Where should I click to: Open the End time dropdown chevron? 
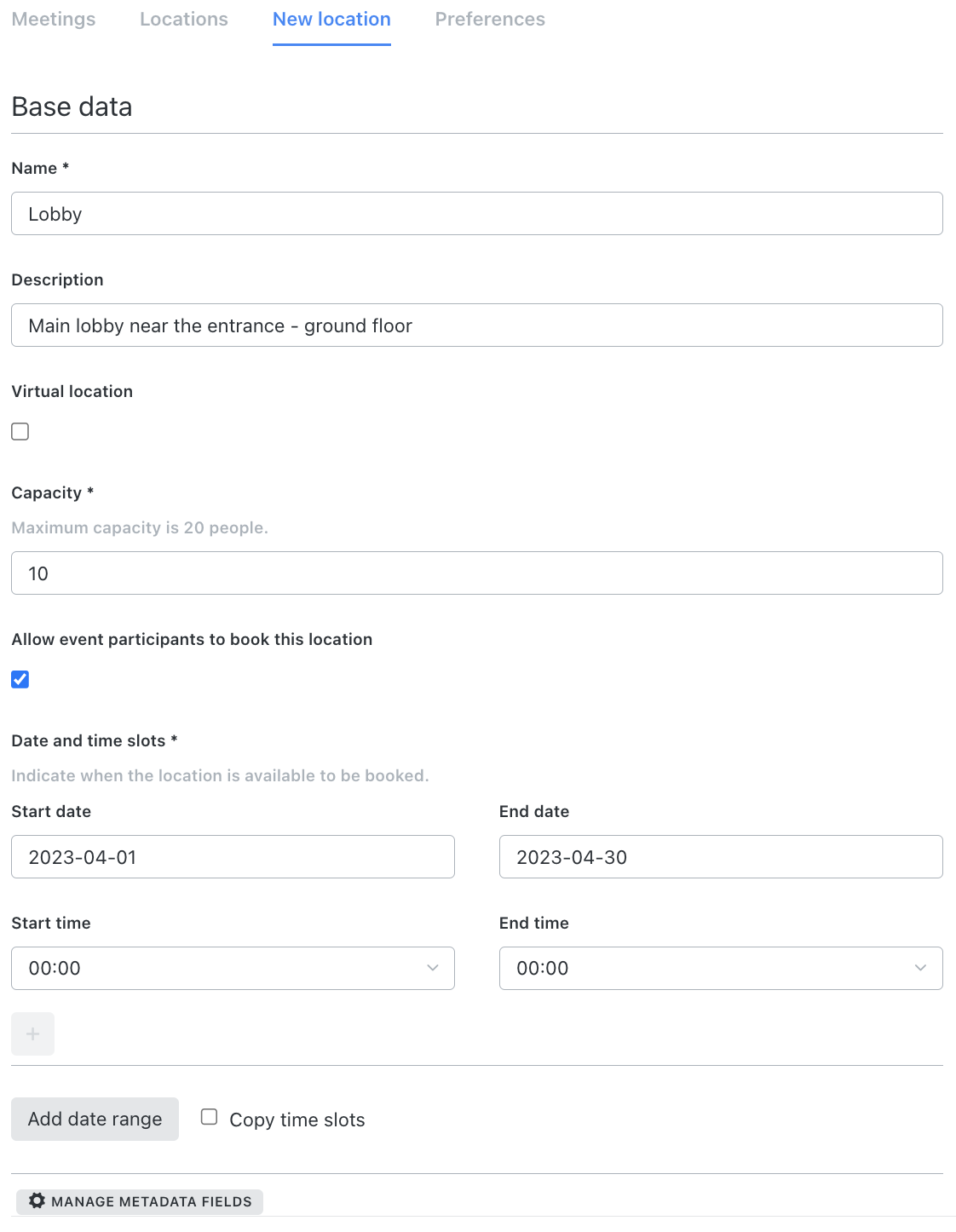coord(919,968)
